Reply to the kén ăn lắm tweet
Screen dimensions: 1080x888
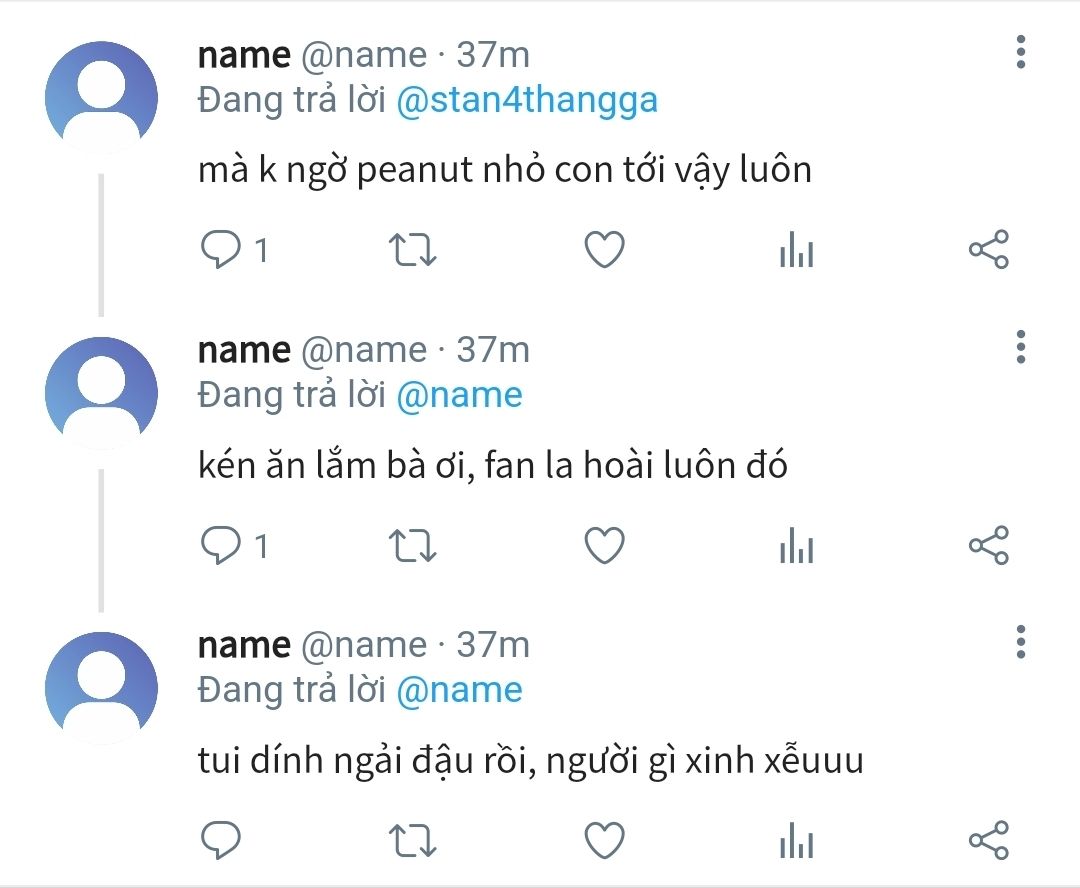coord(220,546)
